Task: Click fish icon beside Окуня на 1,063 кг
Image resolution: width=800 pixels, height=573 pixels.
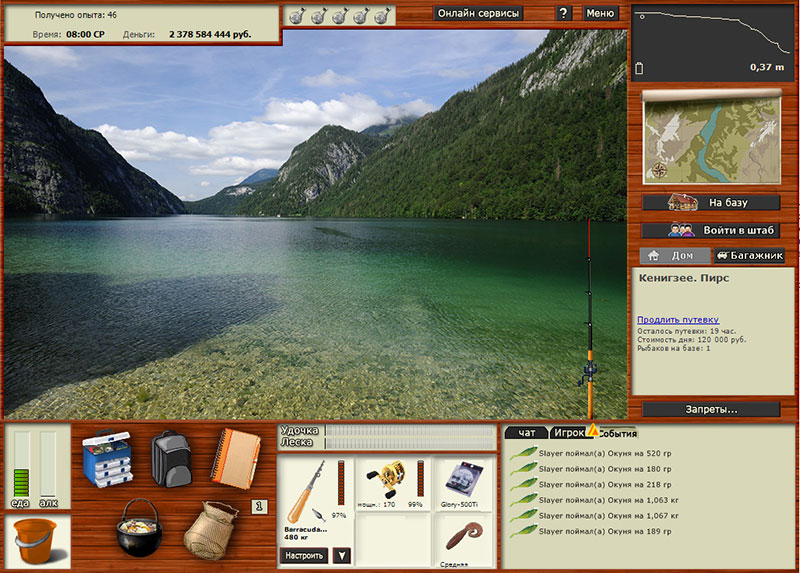Action: pyautogui.click(x=524, y=500)
